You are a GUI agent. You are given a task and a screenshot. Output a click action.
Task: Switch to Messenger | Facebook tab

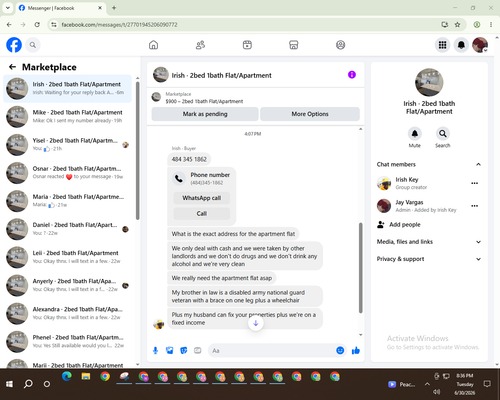(x=60, y=8)
